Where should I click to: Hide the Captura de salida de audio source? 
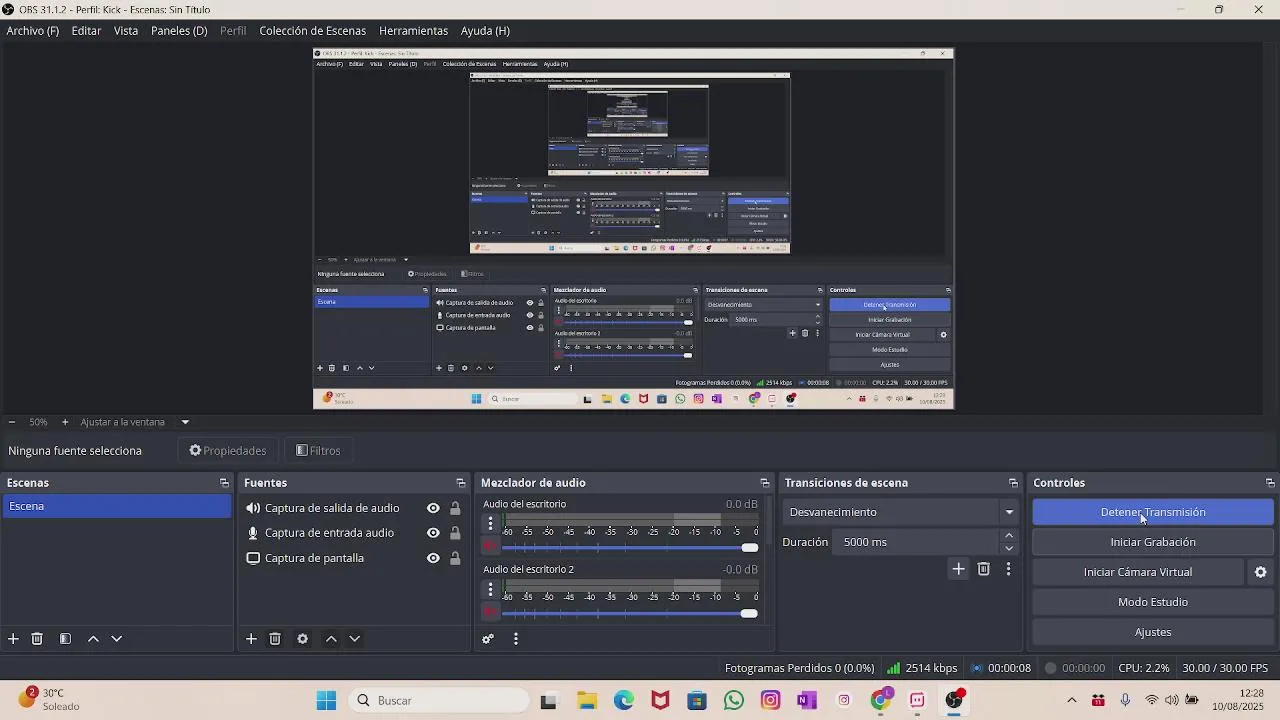tap(433, 508)
